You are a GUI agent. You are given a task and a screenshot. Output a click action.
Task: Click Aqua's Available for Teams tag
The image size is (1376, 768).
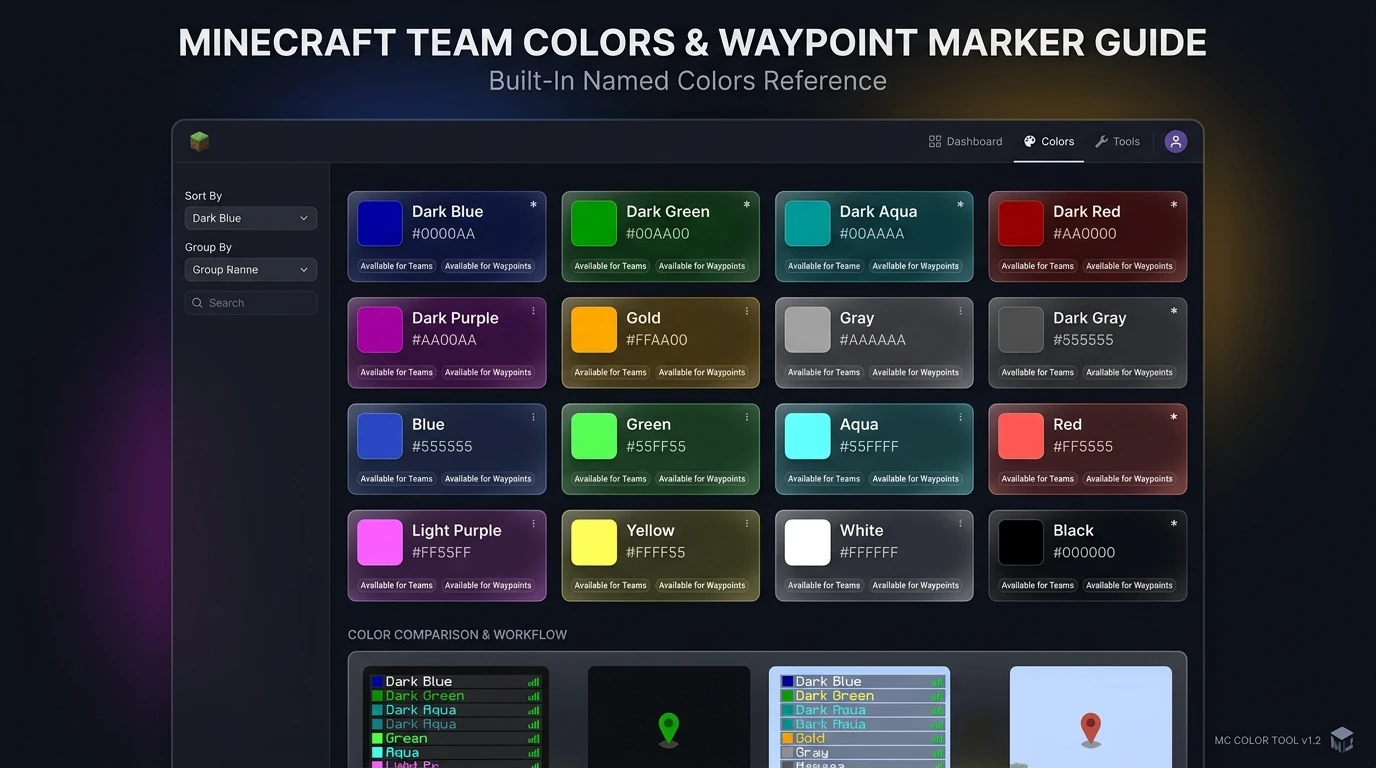pyautogui.click(x=824, y=479)
